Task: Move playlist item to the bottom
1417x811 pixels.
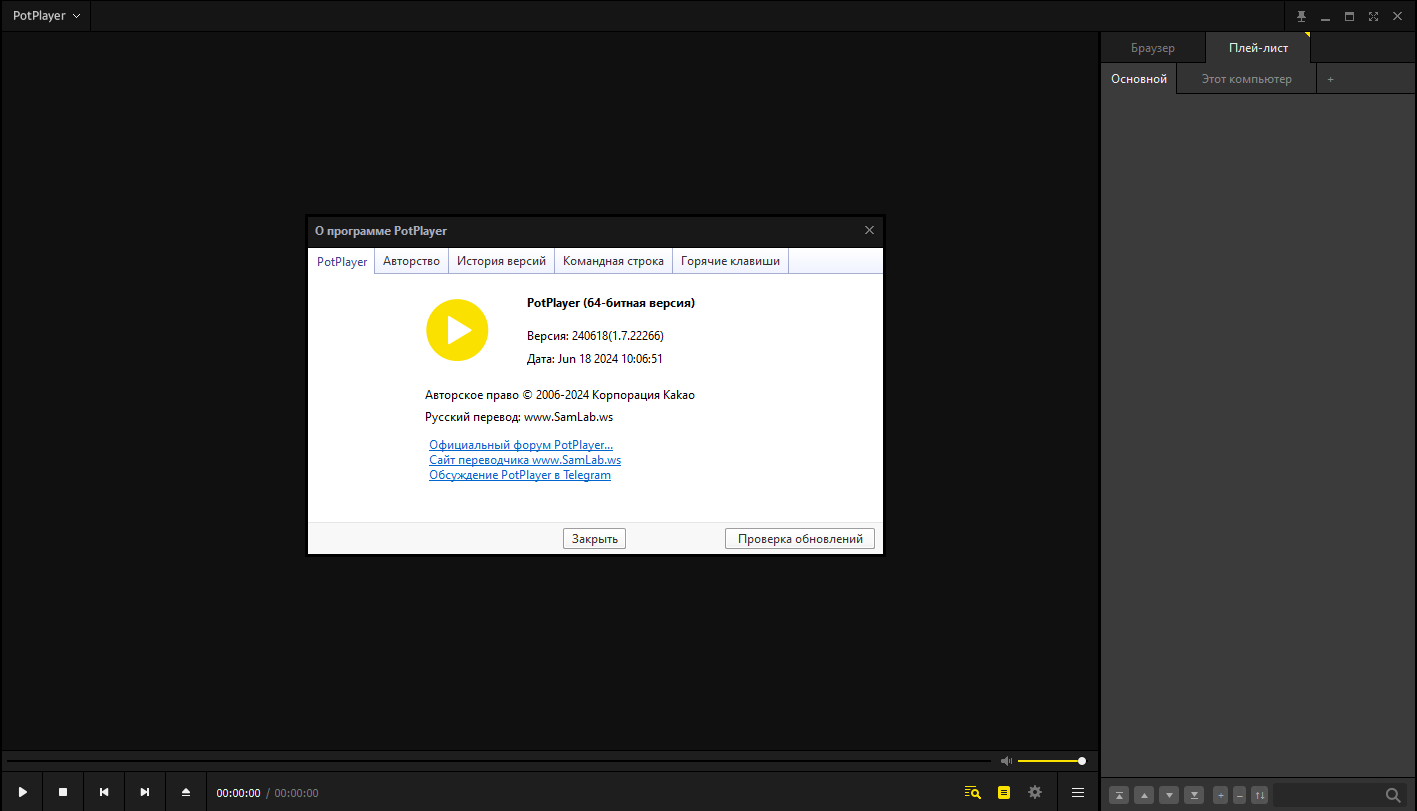Action: 1193,795
